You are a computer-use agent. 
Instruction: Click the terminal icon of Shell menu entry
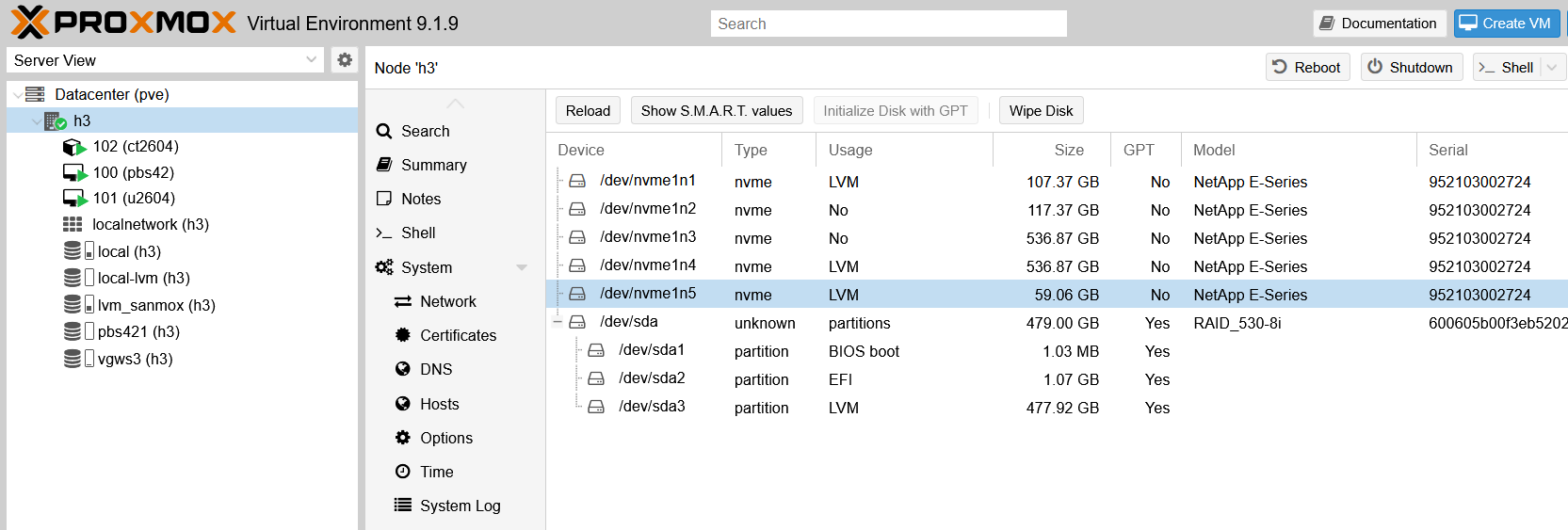tap(384, 233)
